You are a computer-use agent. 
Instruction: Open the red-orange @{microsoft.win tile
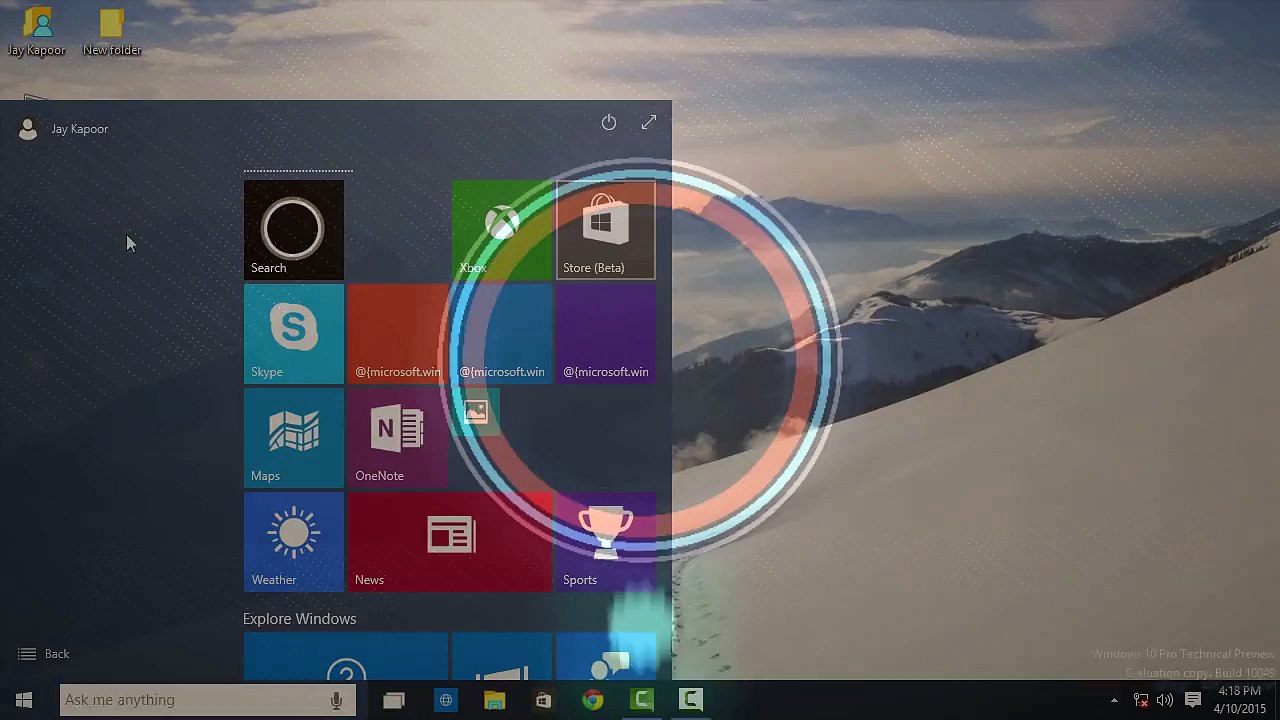point(397,333)
